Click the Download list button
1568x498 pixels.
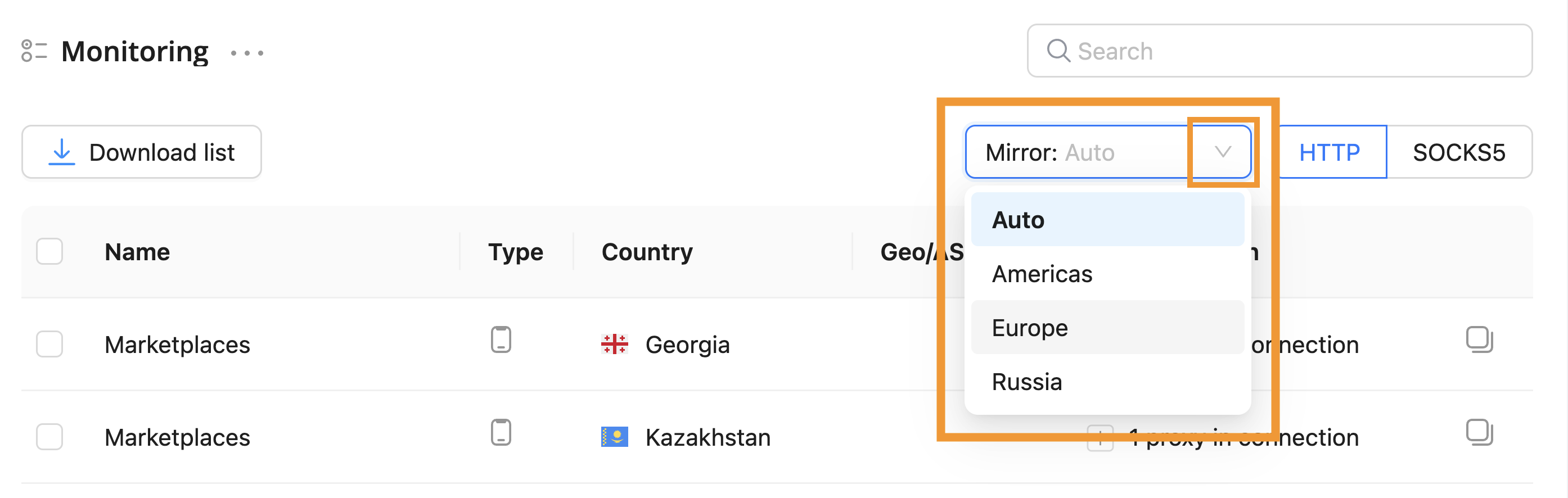click(x=142, y=152)
